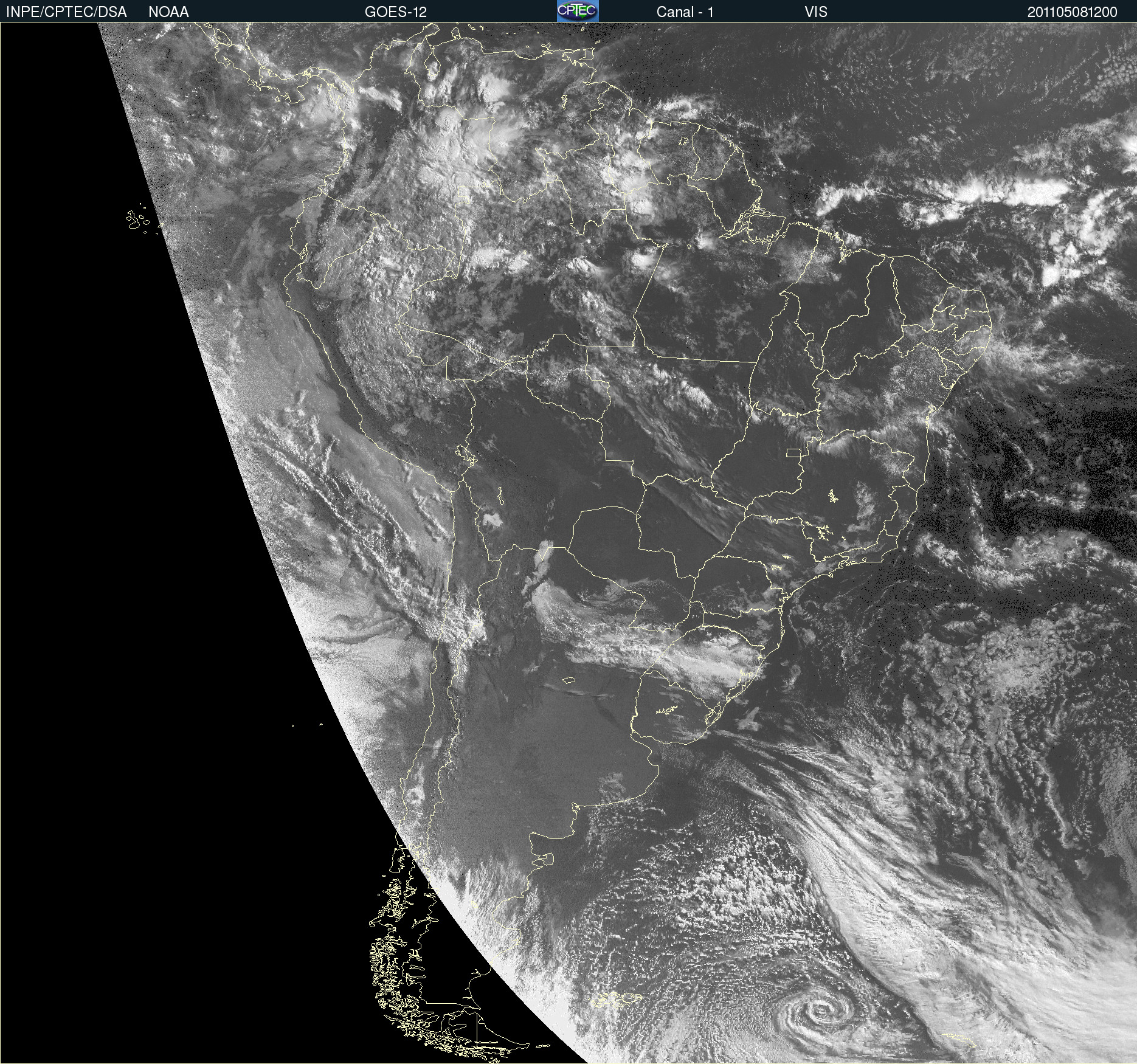Click the 201105081200 timestamp
Viewport: 1137px width, 1064px height.
(x=1073, y=12)
